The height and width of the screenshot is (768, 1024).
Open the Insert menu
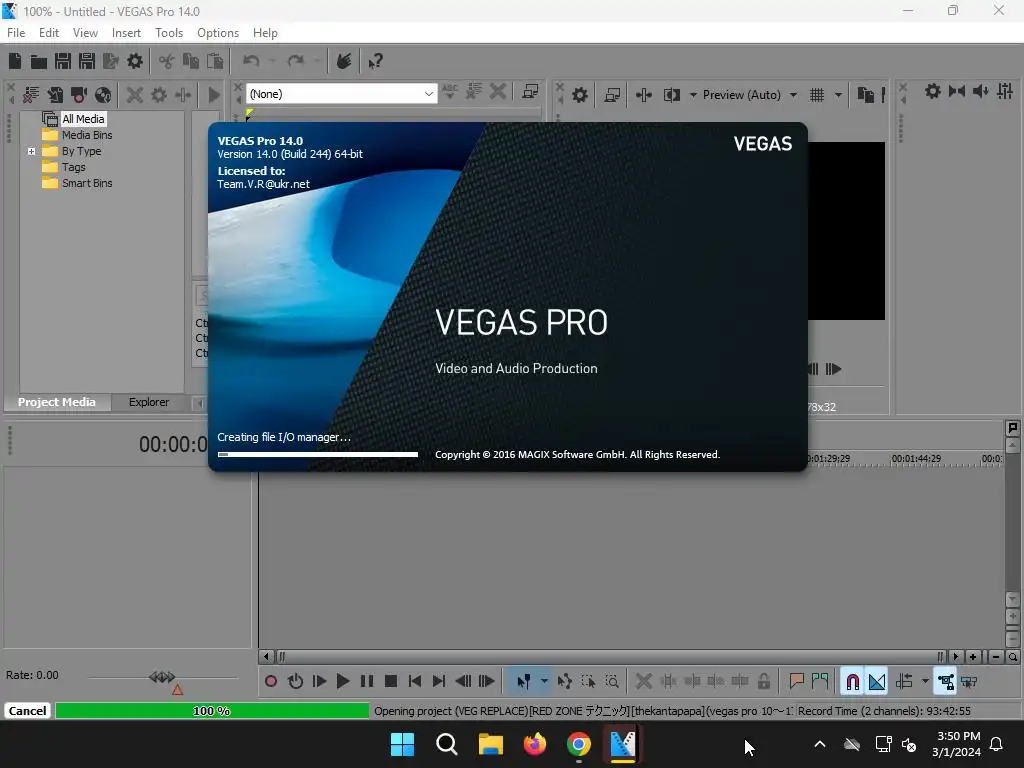tap(126, 33)
